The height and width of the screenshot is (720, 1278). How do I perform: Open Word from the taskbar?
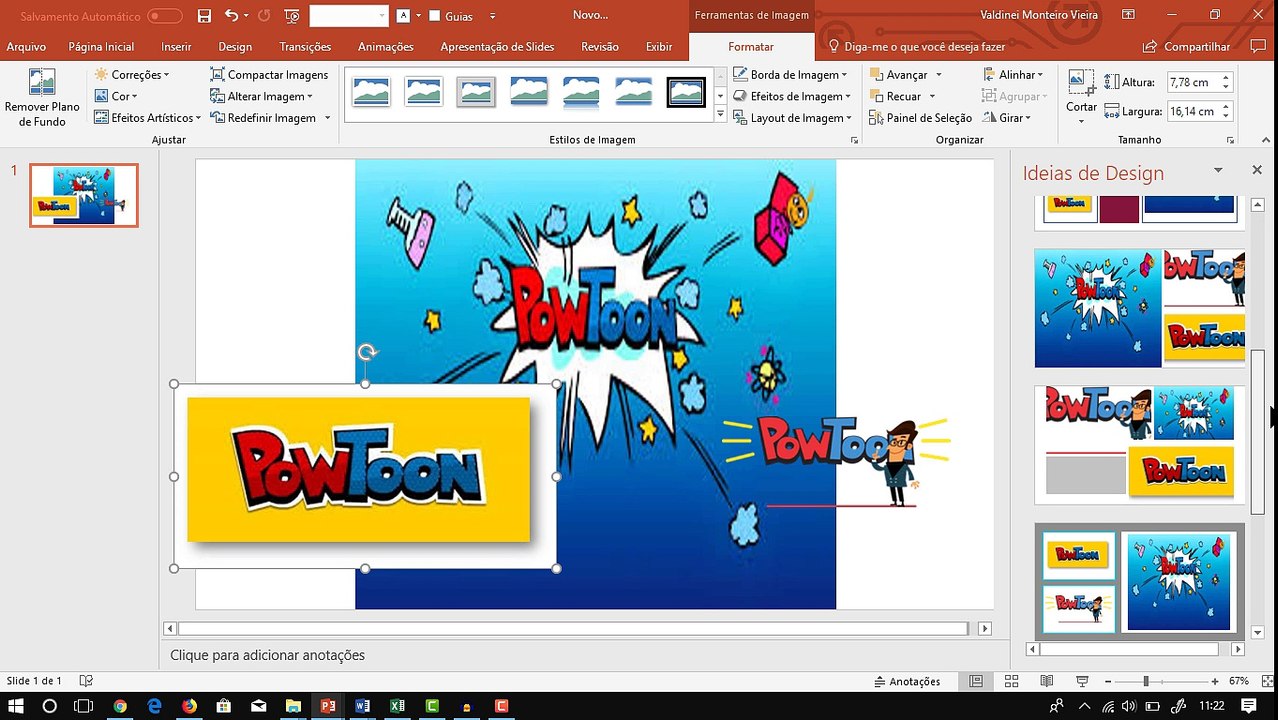coord(362,706)
